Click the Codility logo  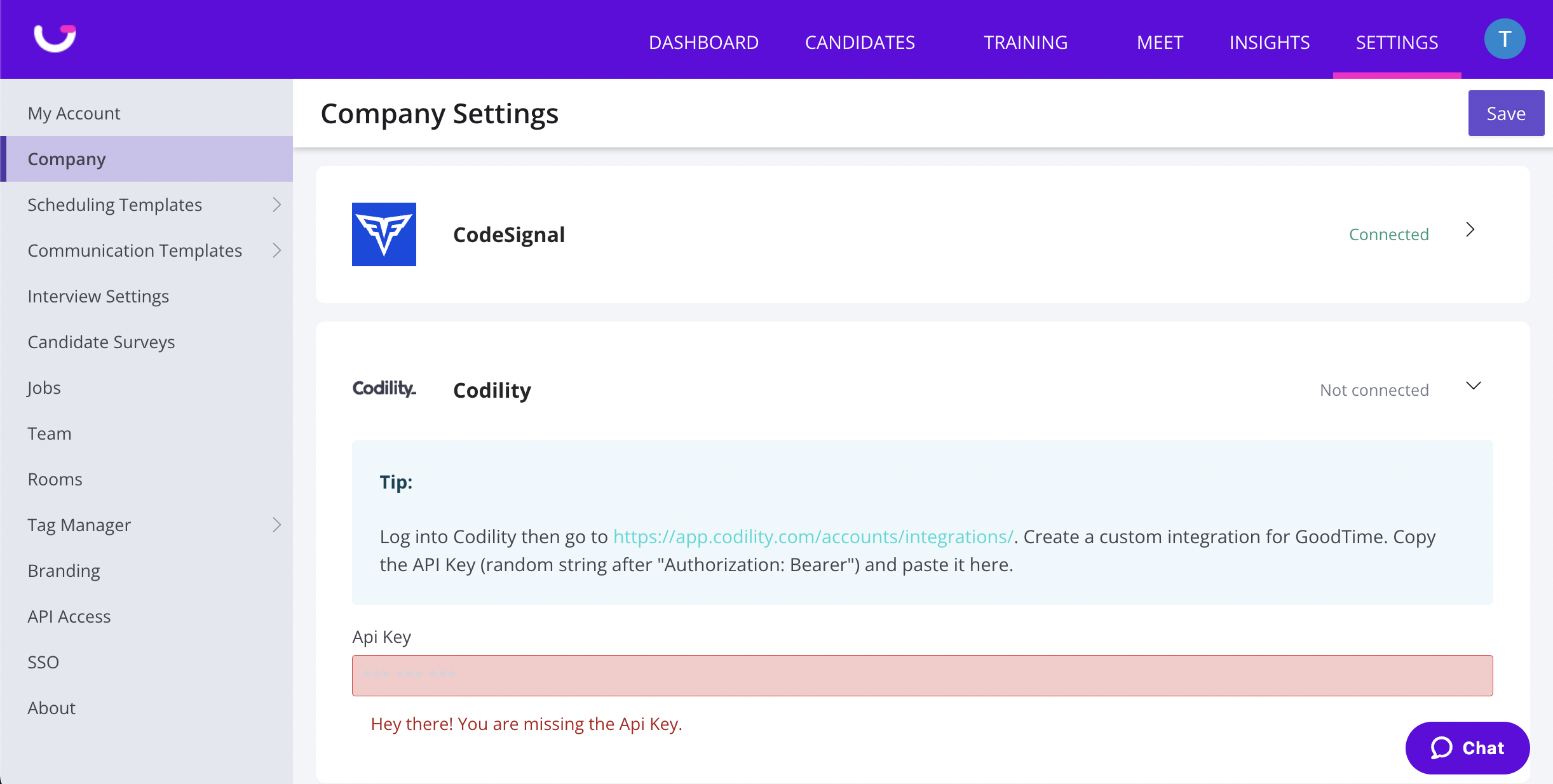click(x=384, y=388)
